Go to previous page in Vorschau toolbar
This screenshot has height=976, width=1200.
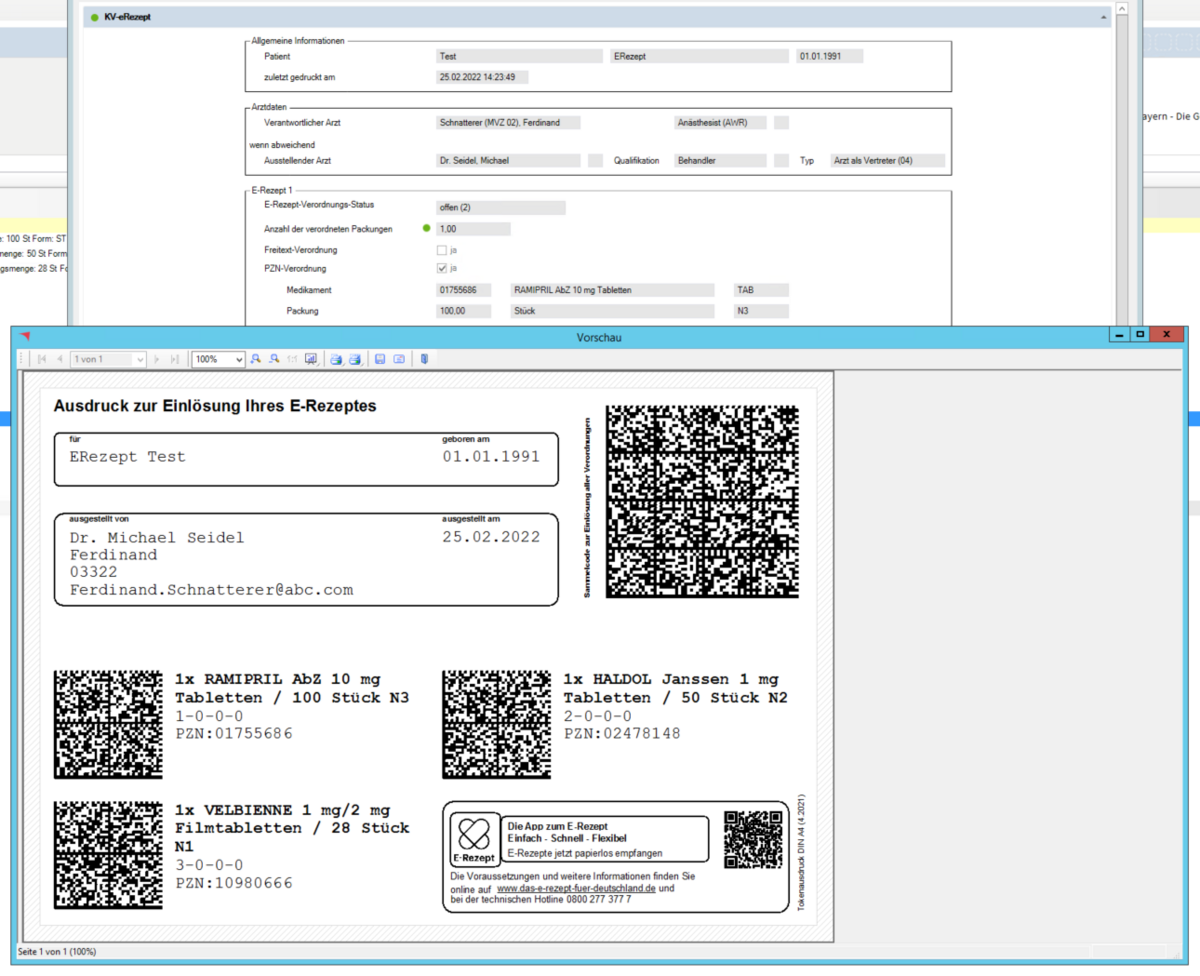[60, 359]
